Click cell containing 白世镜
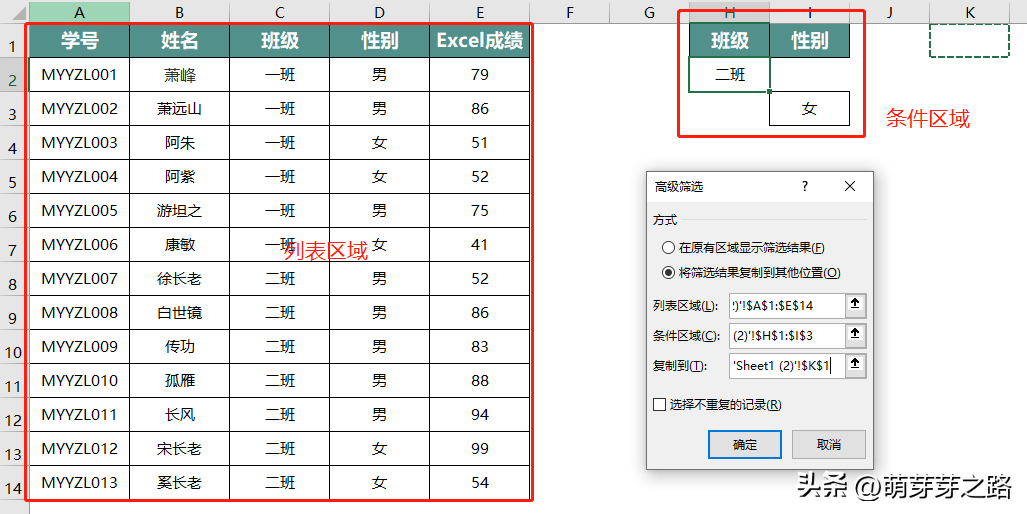The image size is (1027, 514). 179,313
